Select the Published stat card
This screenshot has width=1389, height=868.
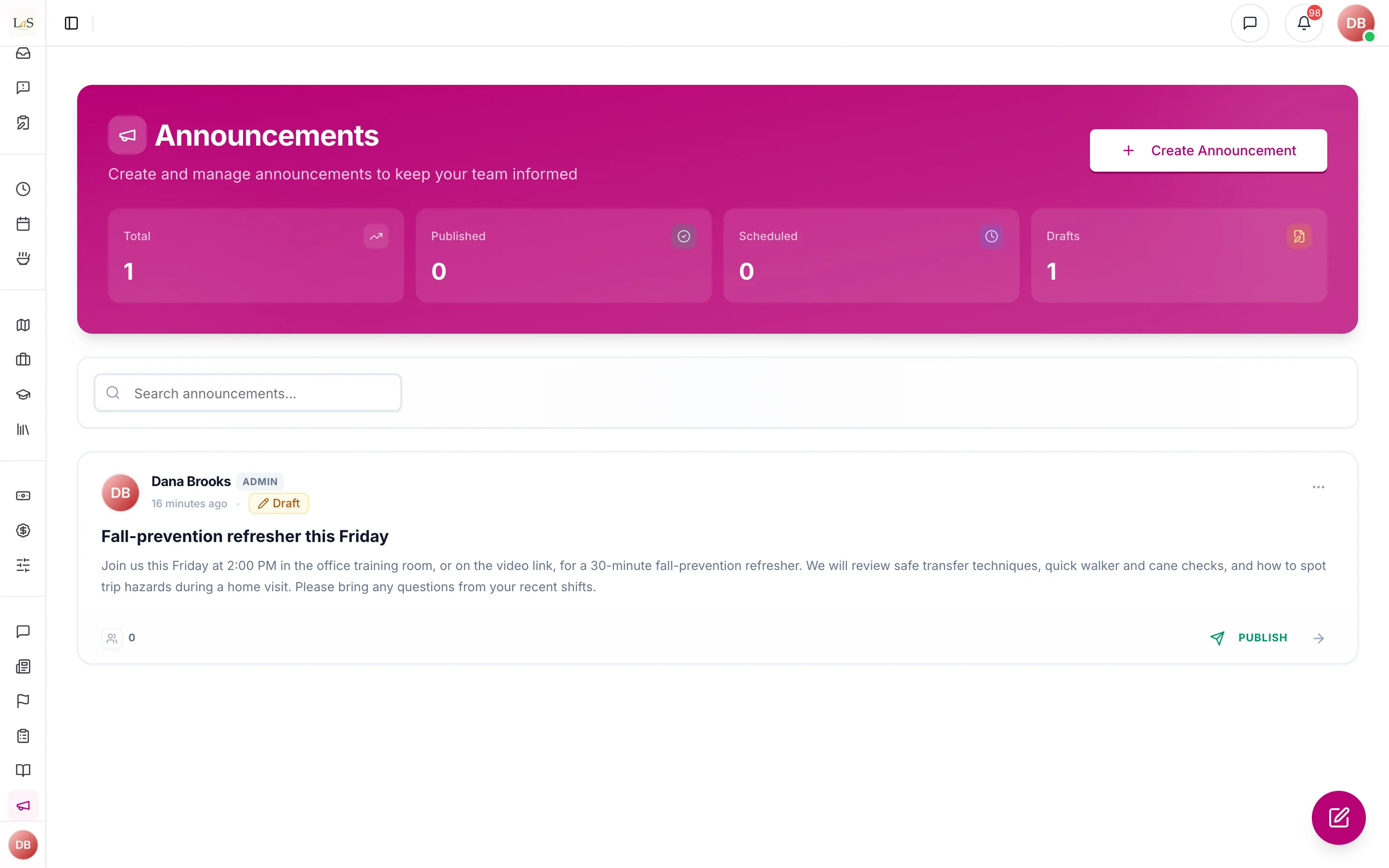click(564, 256)
